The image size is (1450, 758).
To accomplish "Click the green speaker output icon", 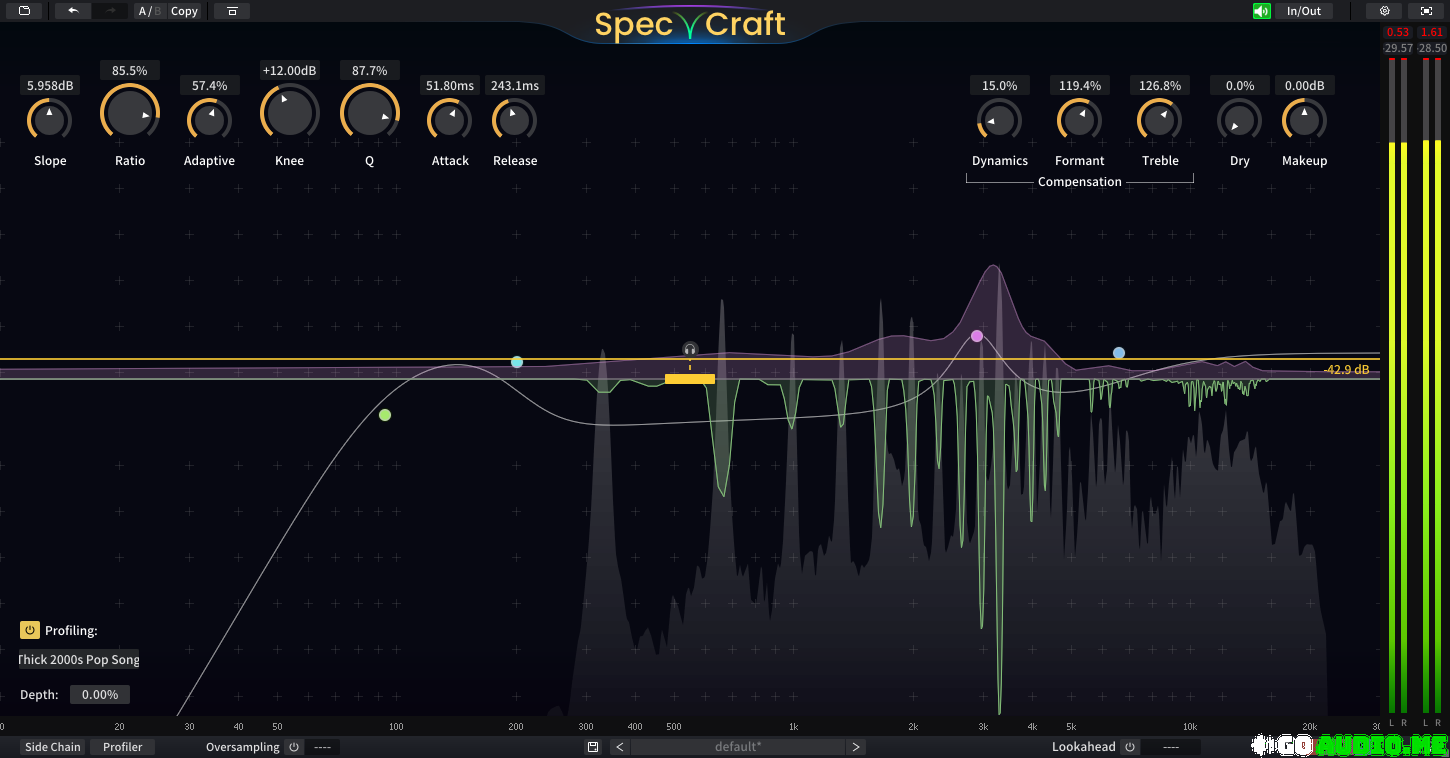I will coord(1262,11).
